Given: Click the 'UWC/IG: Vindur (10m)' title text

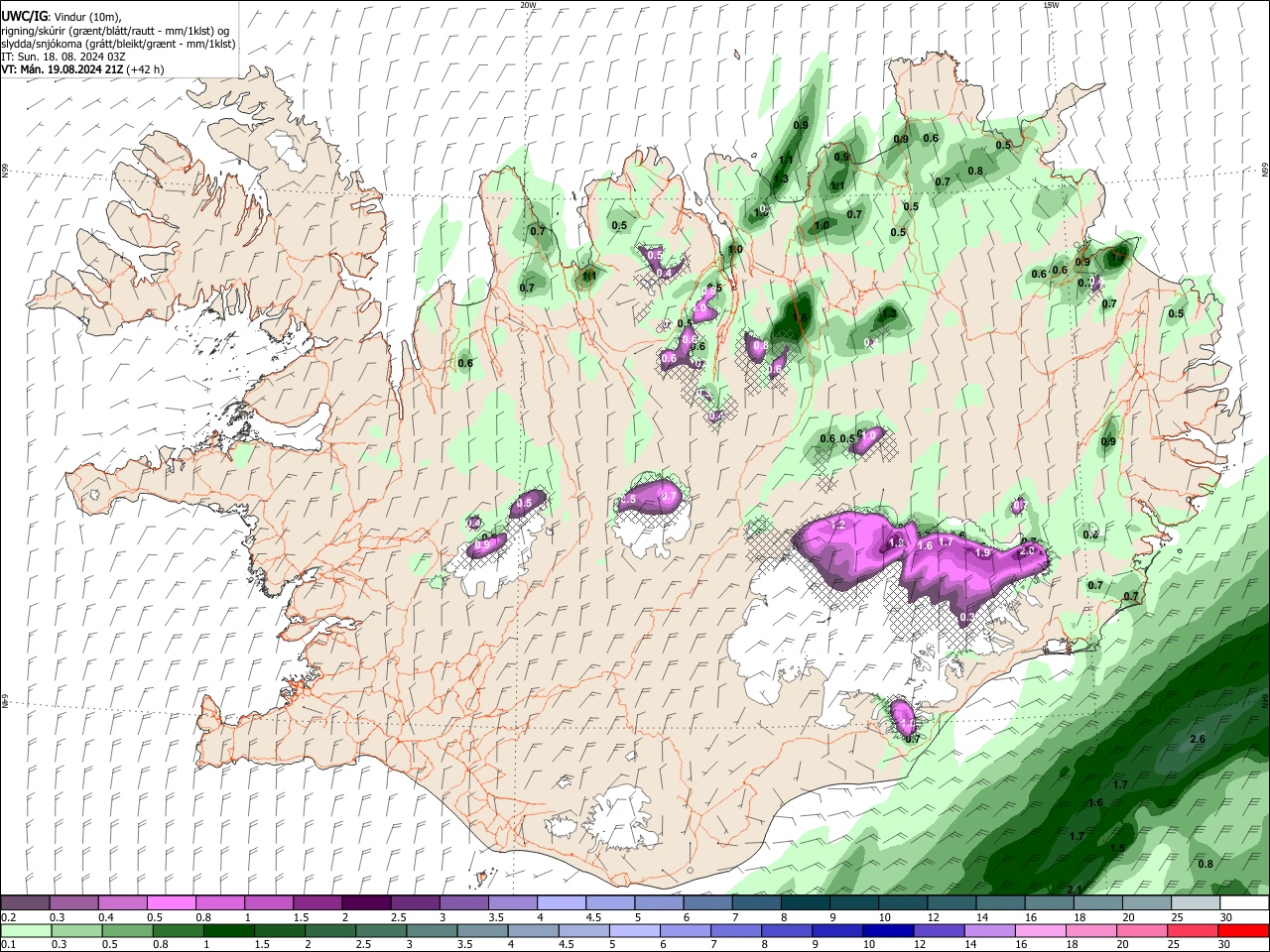Looking at the screenshot, I should (61, 17).
